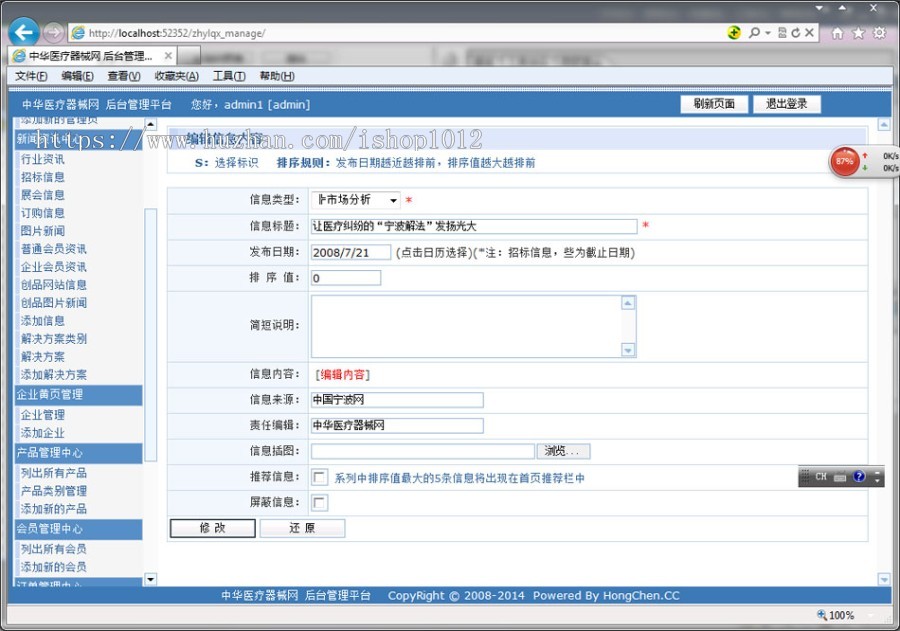Click the 排序值 input field

point(346,278)
